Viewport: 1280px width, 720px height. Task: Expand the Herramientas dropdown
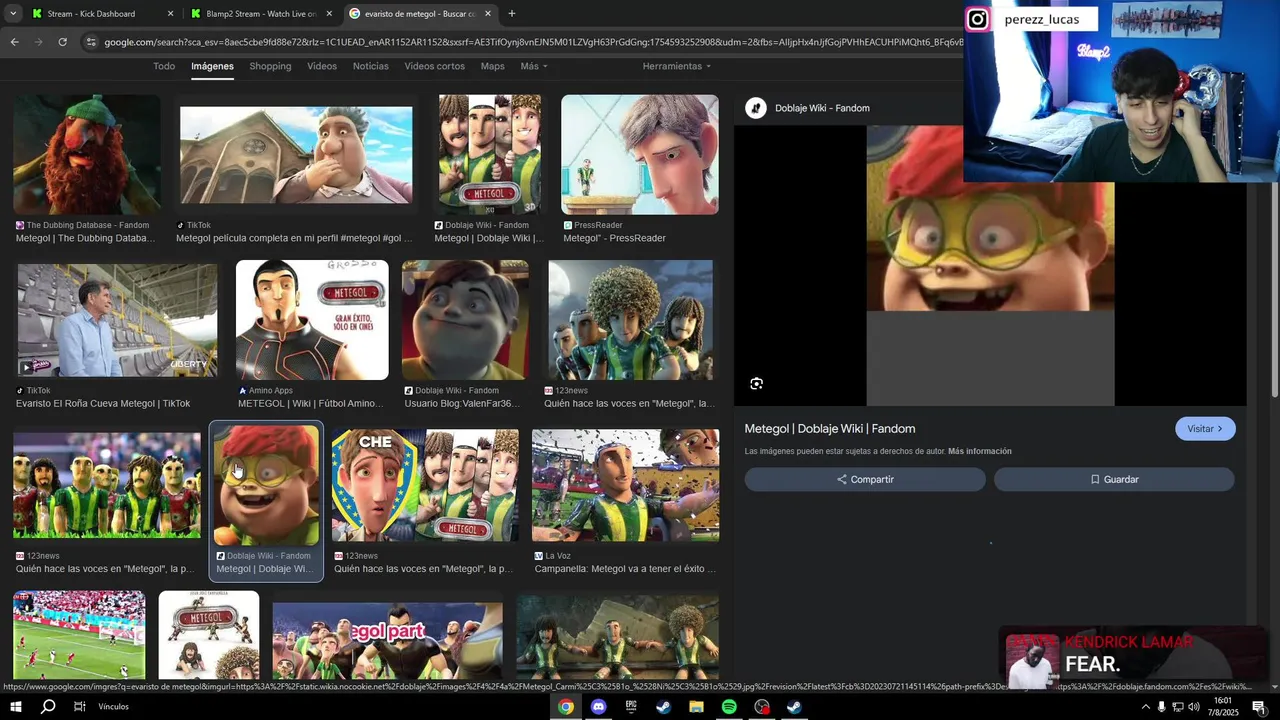tap(676, 66)
